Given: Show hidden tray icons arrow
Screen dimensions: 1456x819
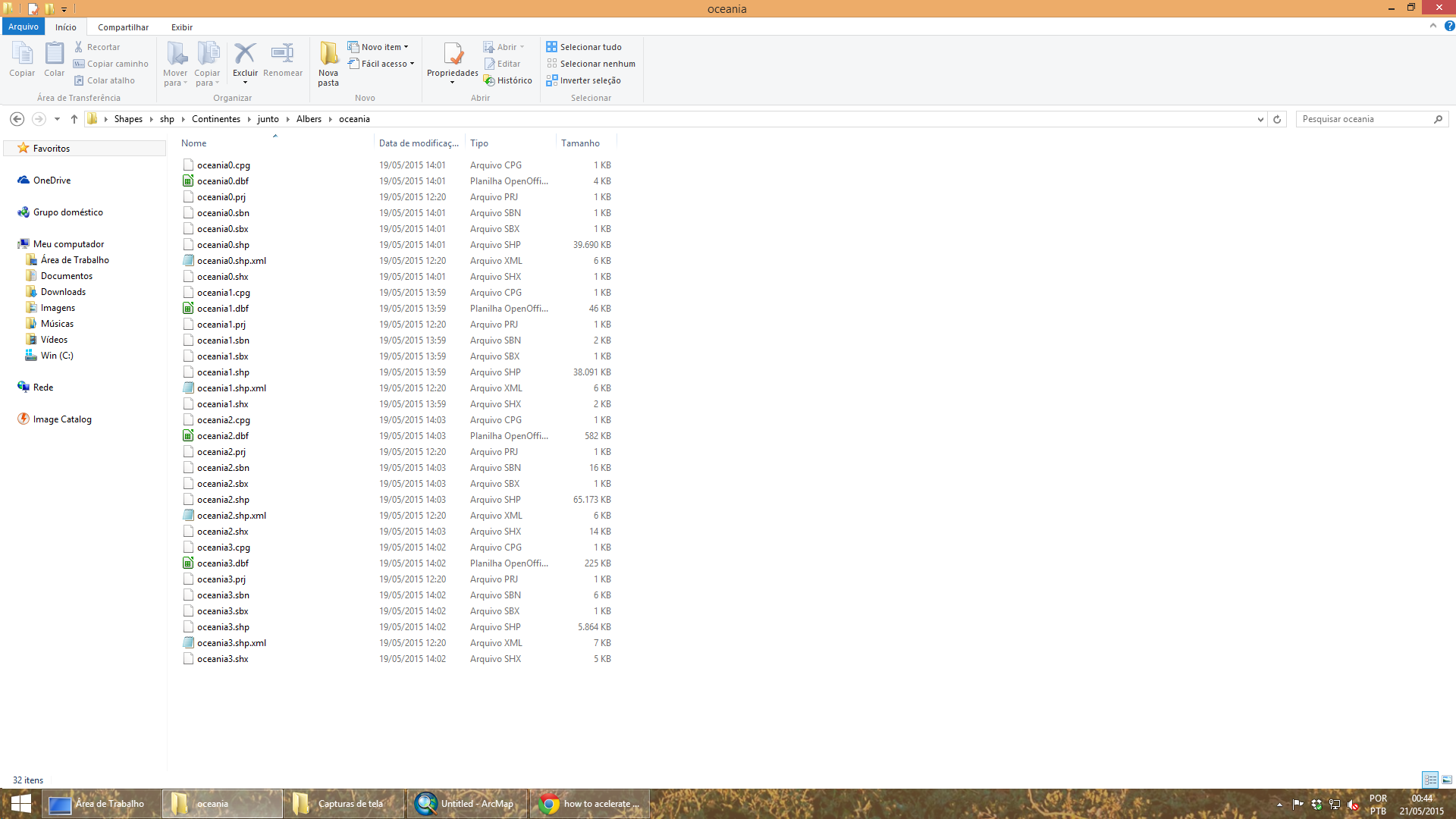Looking at the screenshot, I should tap(1279, 804).
